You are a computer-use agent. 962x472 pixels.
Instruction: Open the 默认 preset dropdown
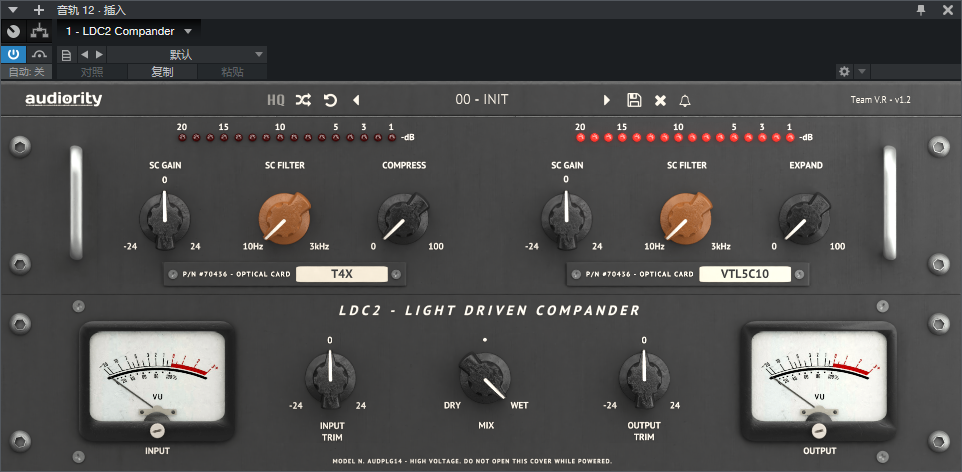pos(187,55)
